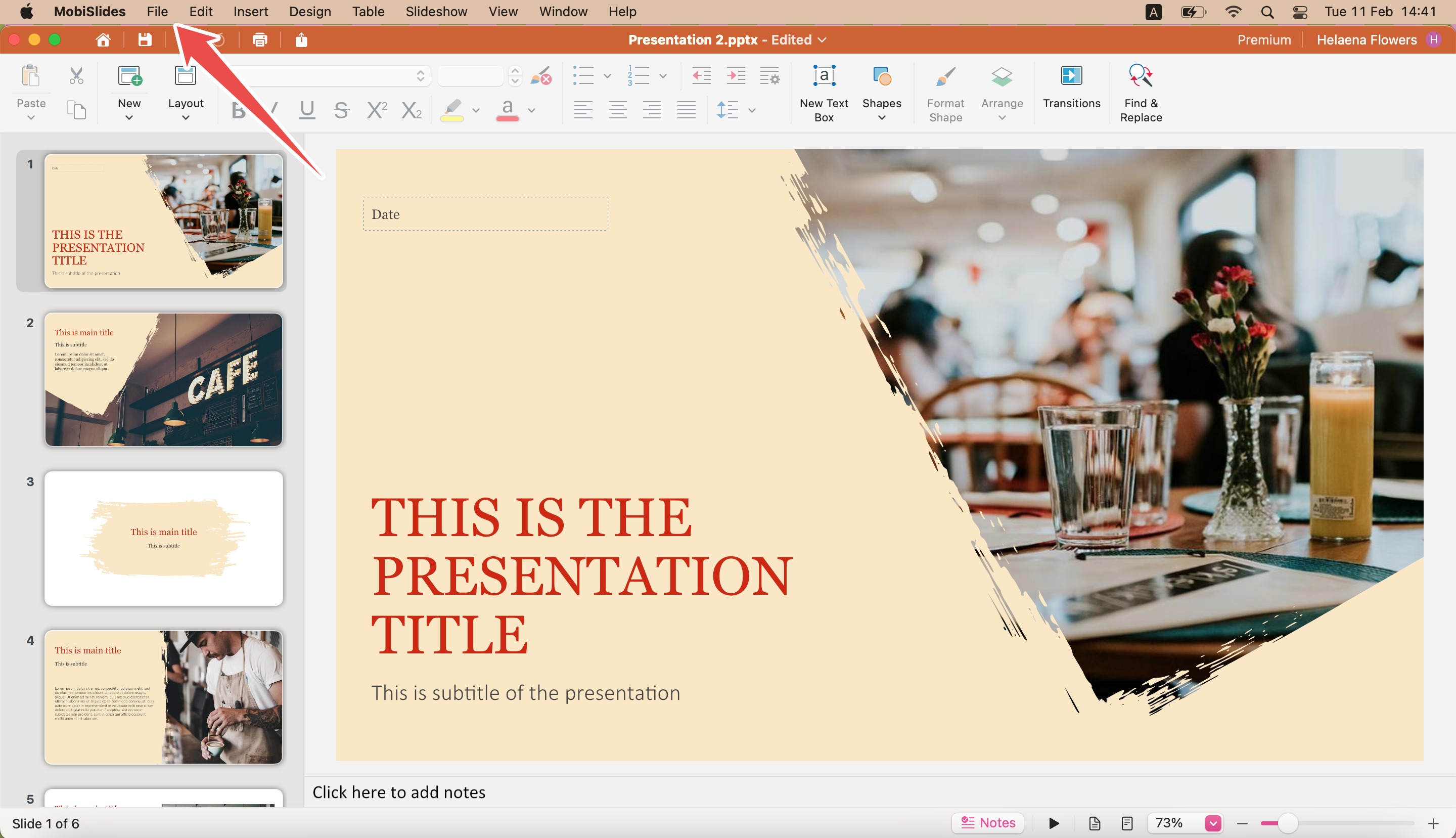
Task: Apply red font color
Action: tap(508, 110)
